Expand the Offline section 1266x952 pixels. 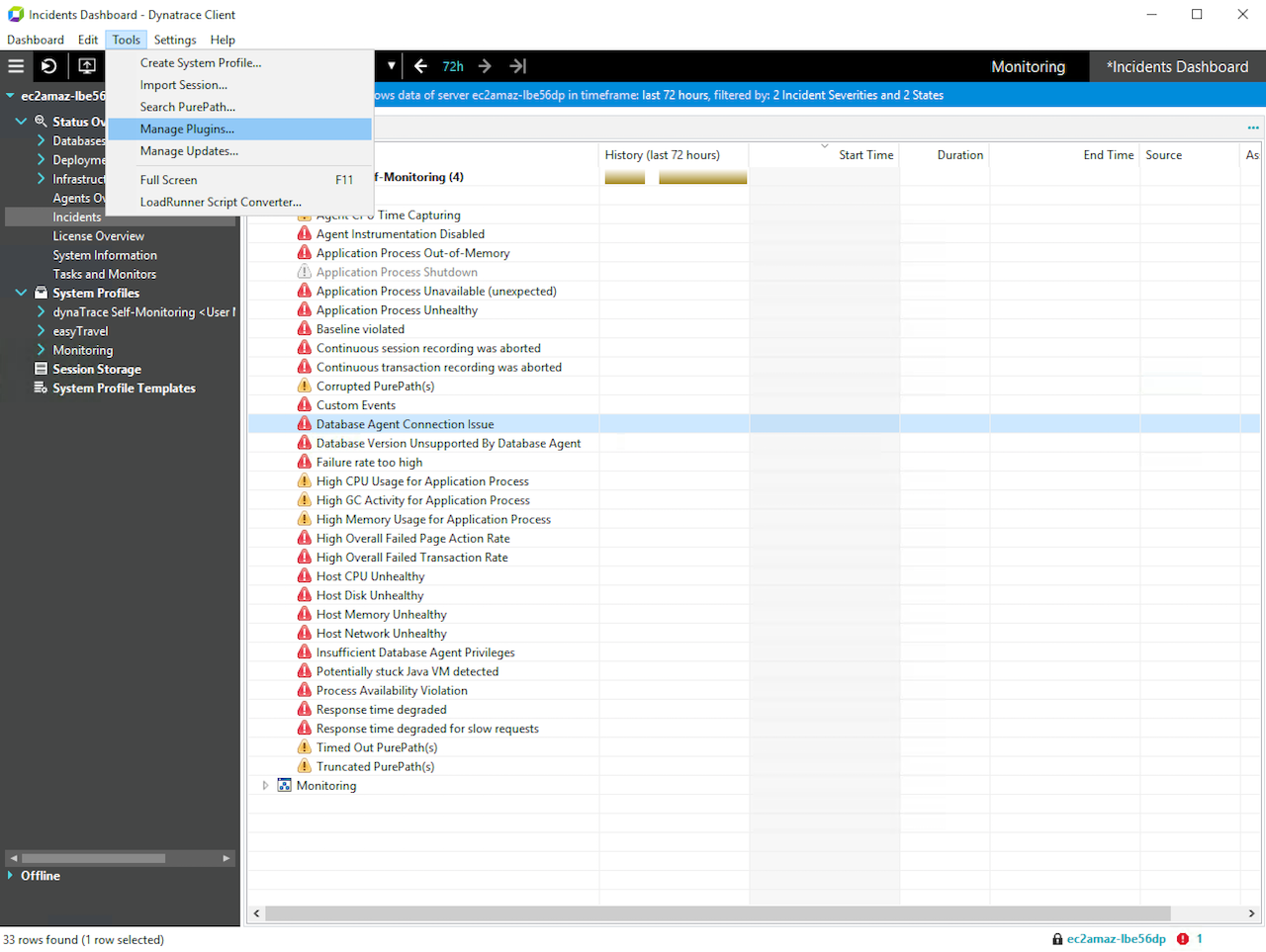[10, 875]
